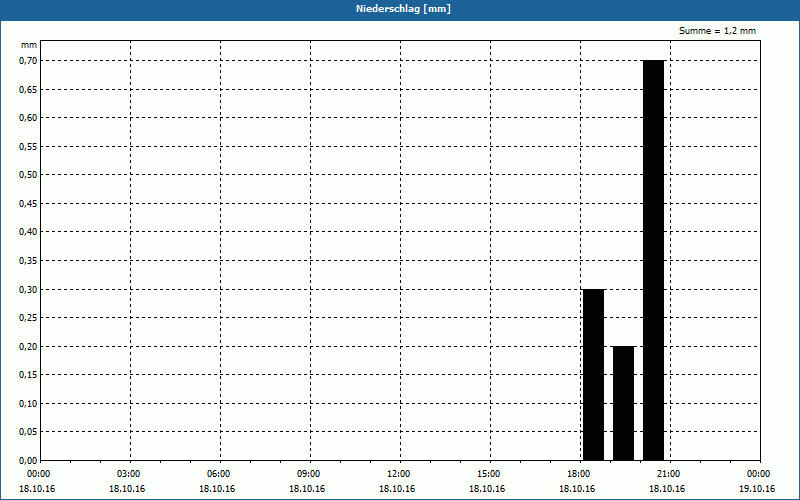This screenshot has width=800, height=500.
Task: Click the 18.10.16 date under 21:00
Action: (x=667, y=489)
